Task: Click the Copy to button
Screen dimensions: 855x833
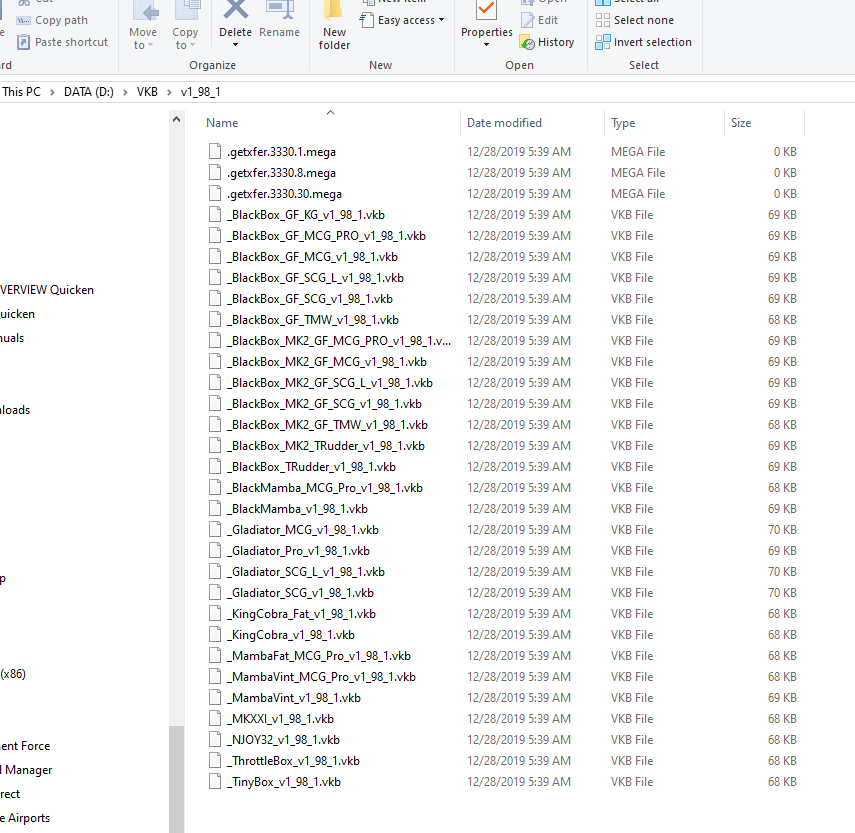Action: (185, 26)
